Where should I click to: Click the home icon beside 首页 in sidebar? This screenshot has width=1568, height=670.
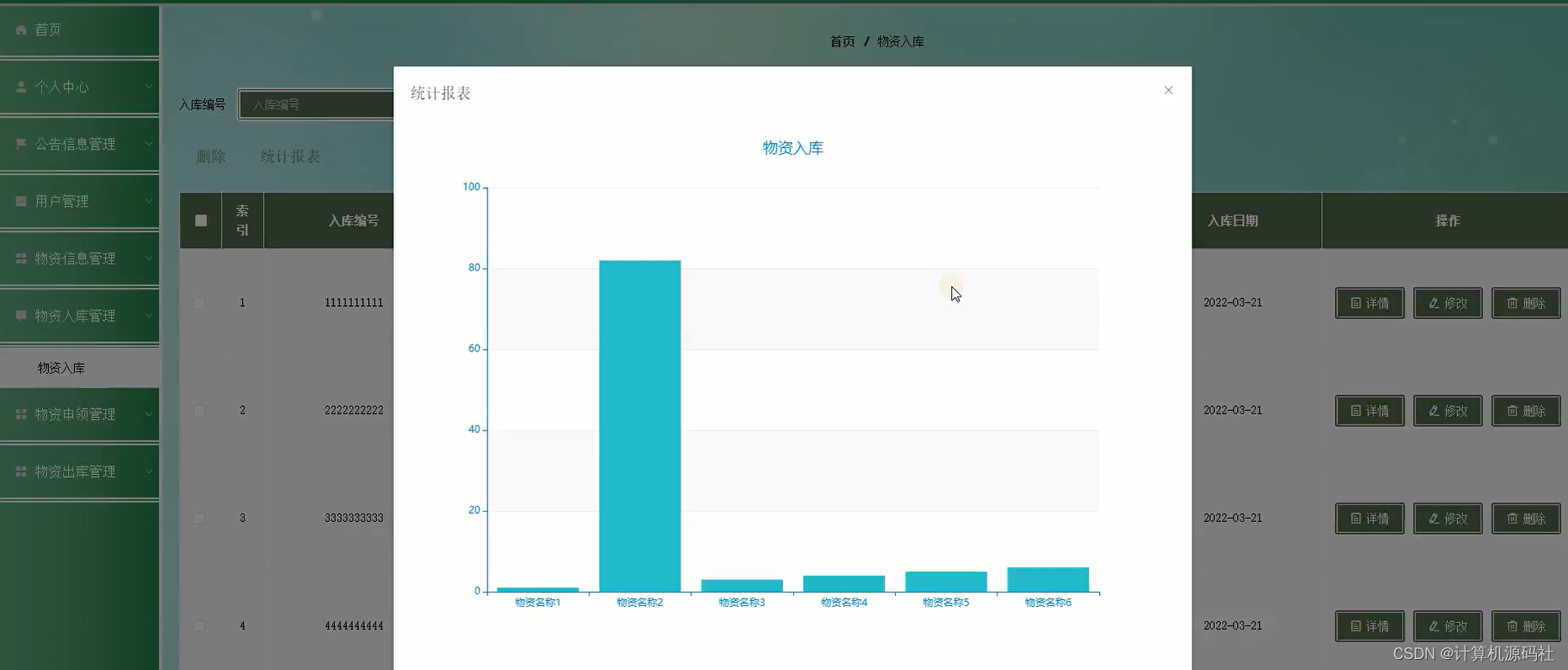point(21,29)
